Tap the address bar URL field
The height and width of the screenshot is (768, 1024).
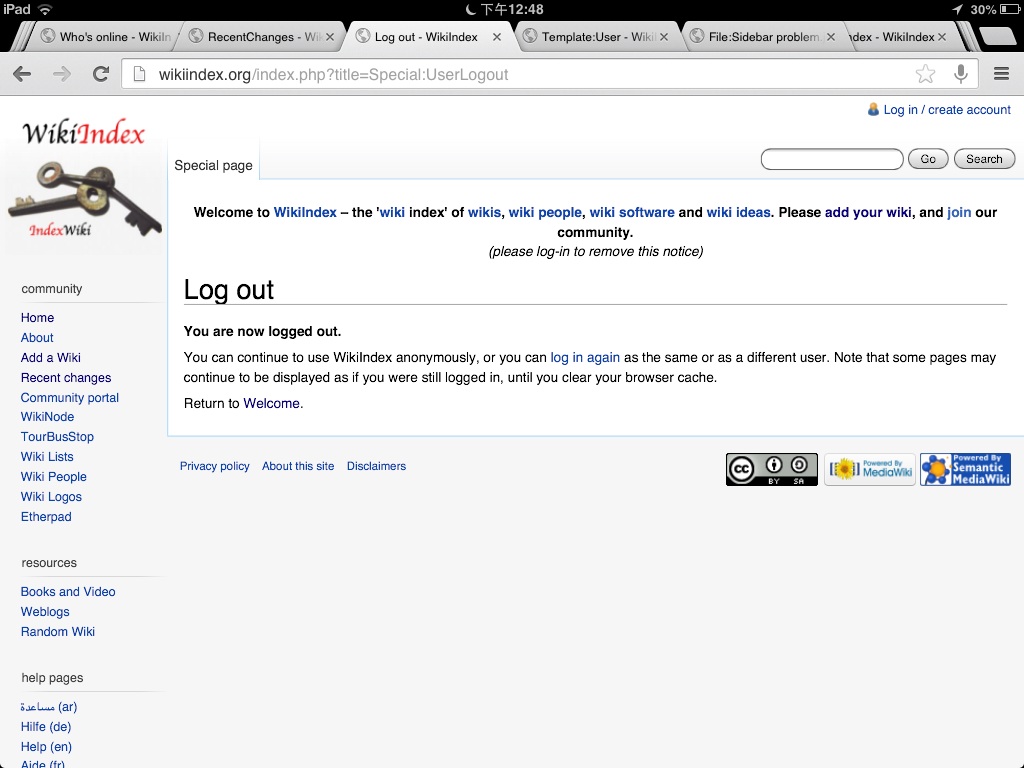[x=520, y=74]
